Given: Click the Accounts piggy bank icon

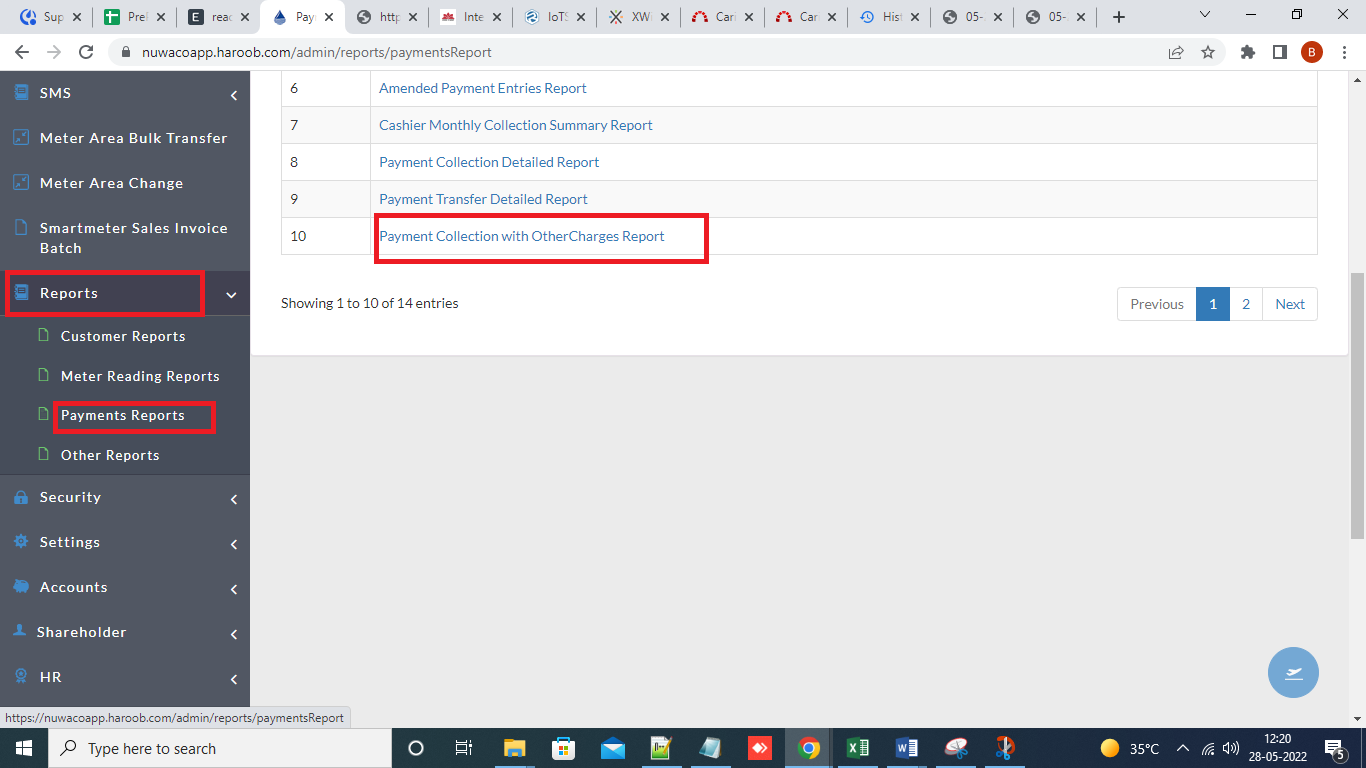Looking at the screenshot, I should pyautogui.click(x=21, y=586).
